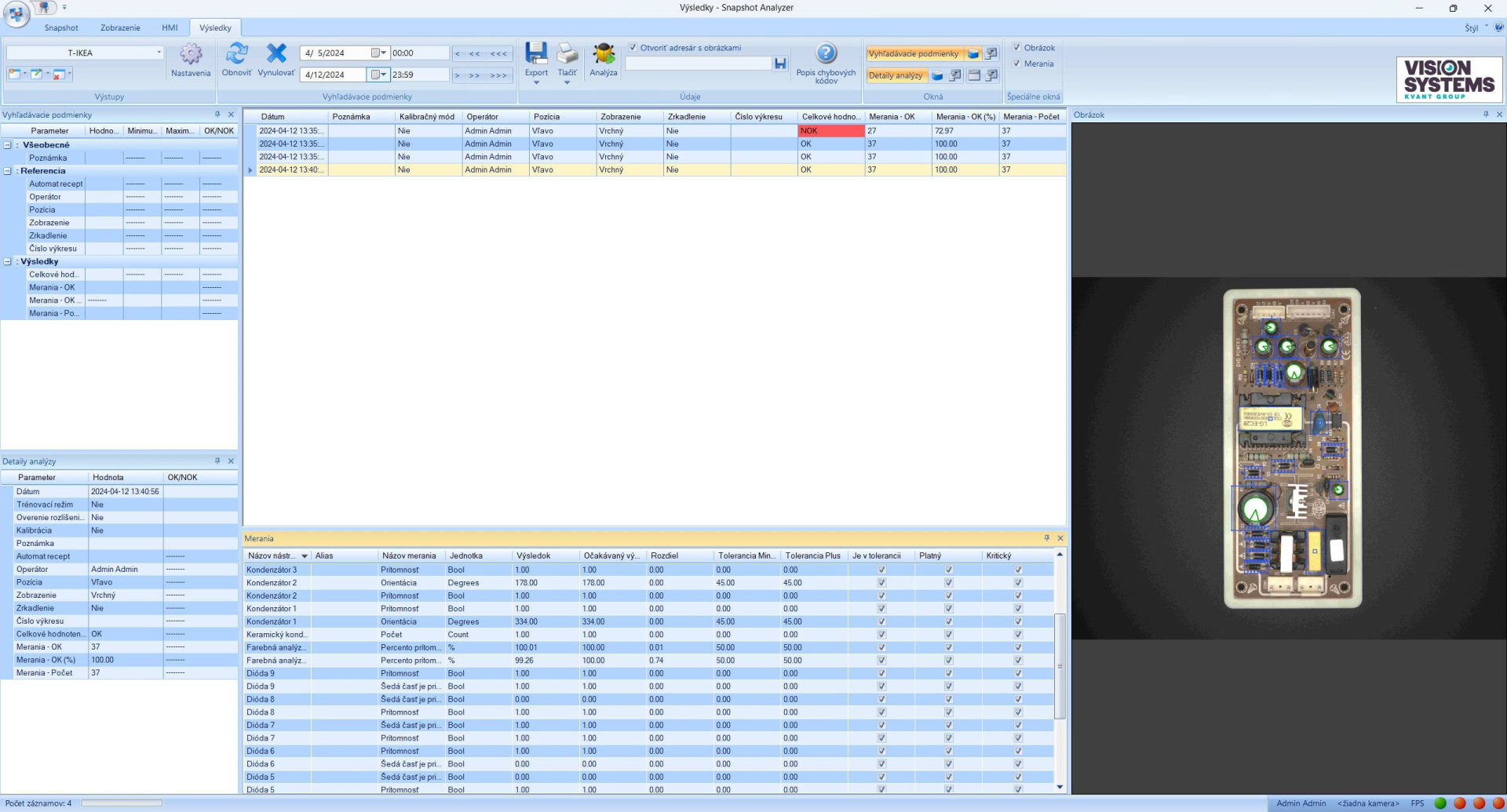Open the T-IKEA output dropdown

[x=159, y=53]
